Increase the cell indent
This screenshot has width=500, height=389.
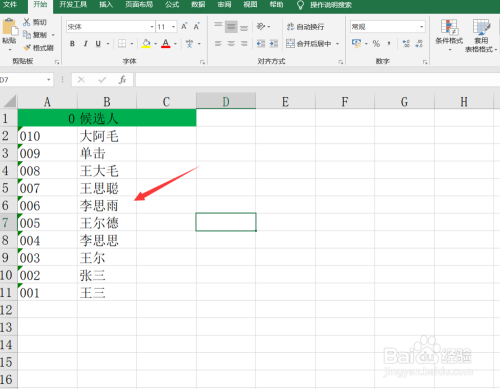click(x=274, y=43)
